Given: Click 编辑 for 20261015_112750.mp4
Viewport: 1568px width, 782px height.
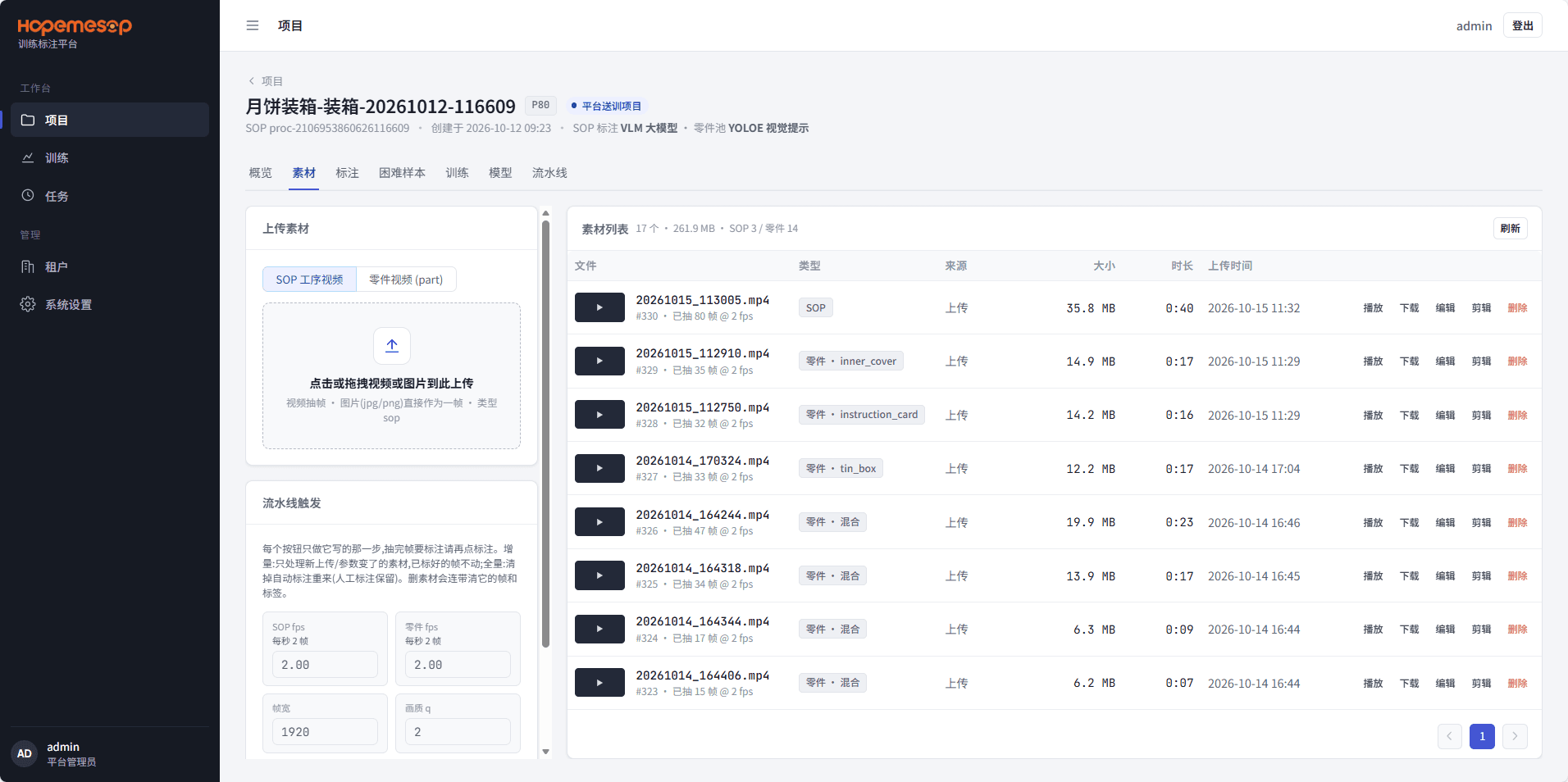Looking at the screenshot, I should (x=1445, y=416).
